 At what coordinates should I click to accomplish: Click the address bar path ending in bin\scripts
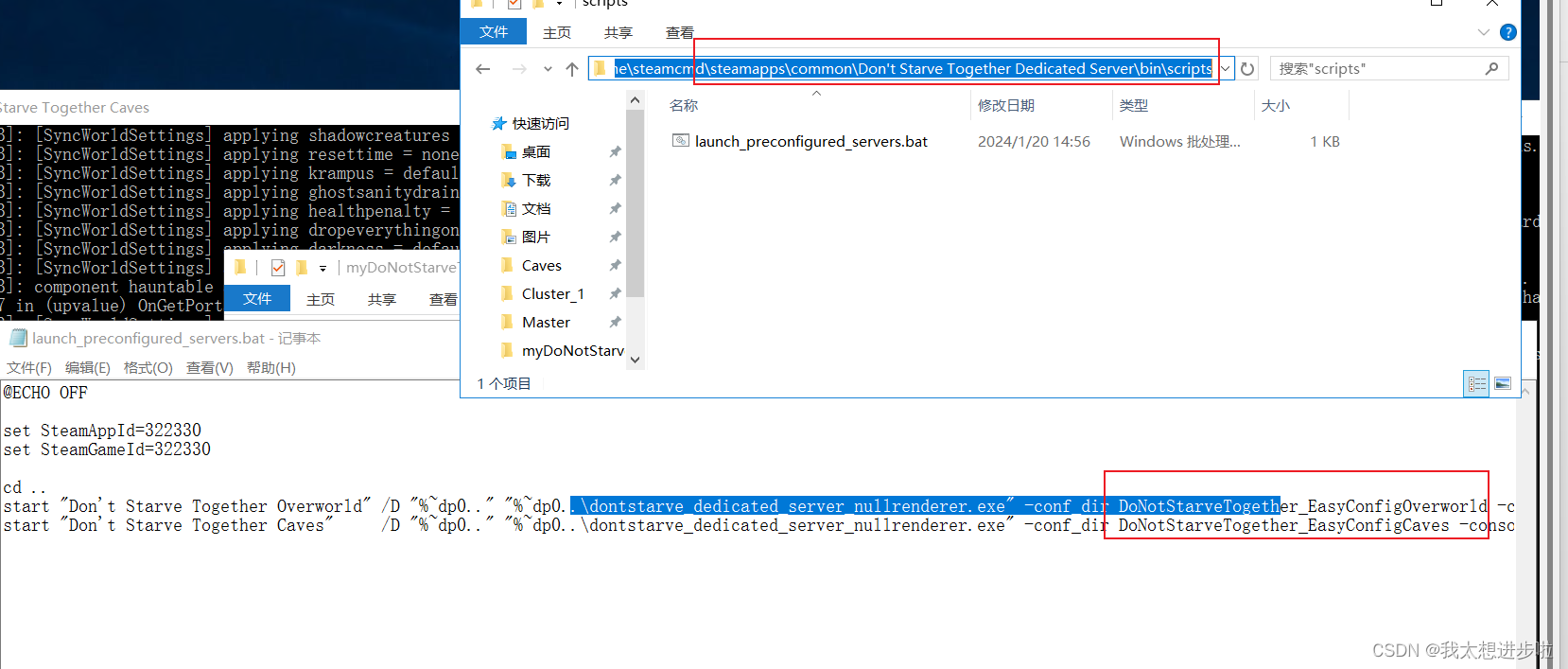(913, 68)
